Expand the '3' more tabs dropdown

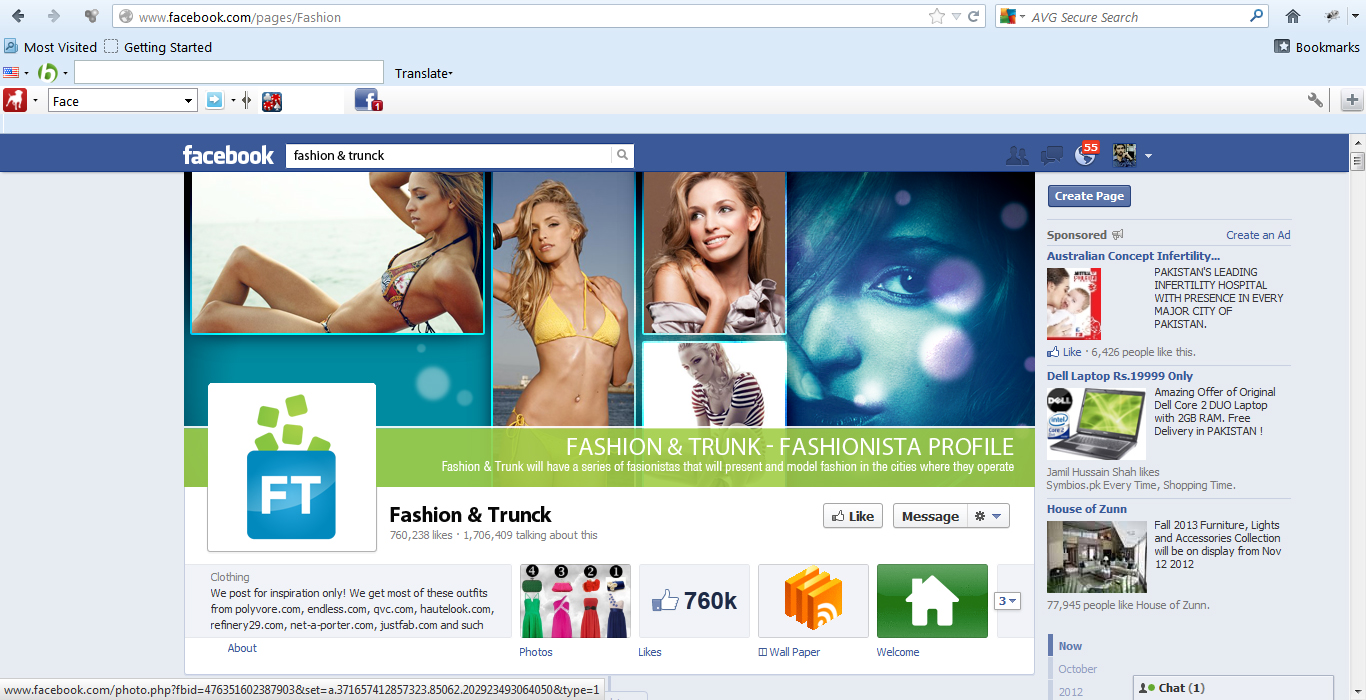pyautogui.click(x=1007, y=601)
